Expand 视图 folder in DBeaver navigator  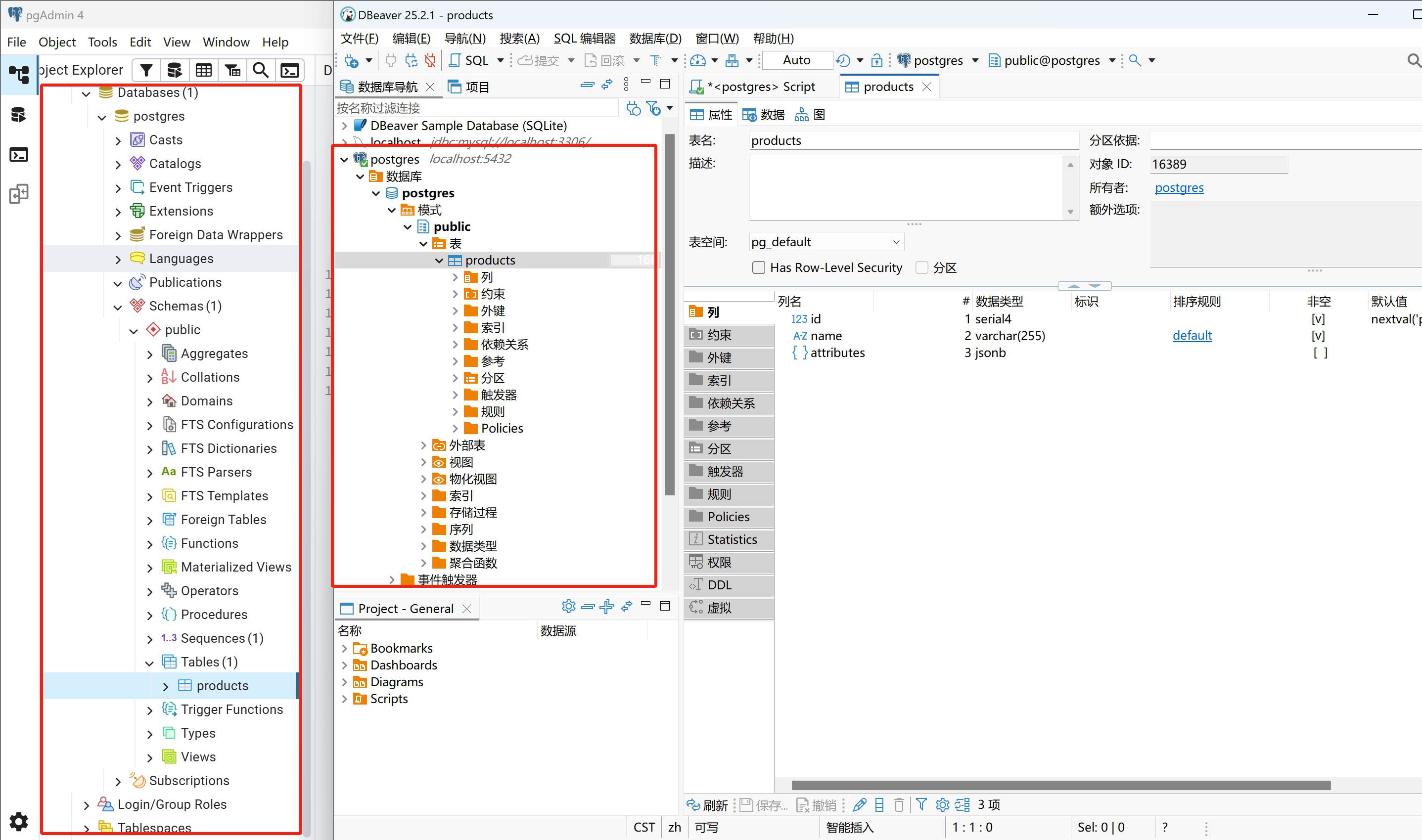423,462
